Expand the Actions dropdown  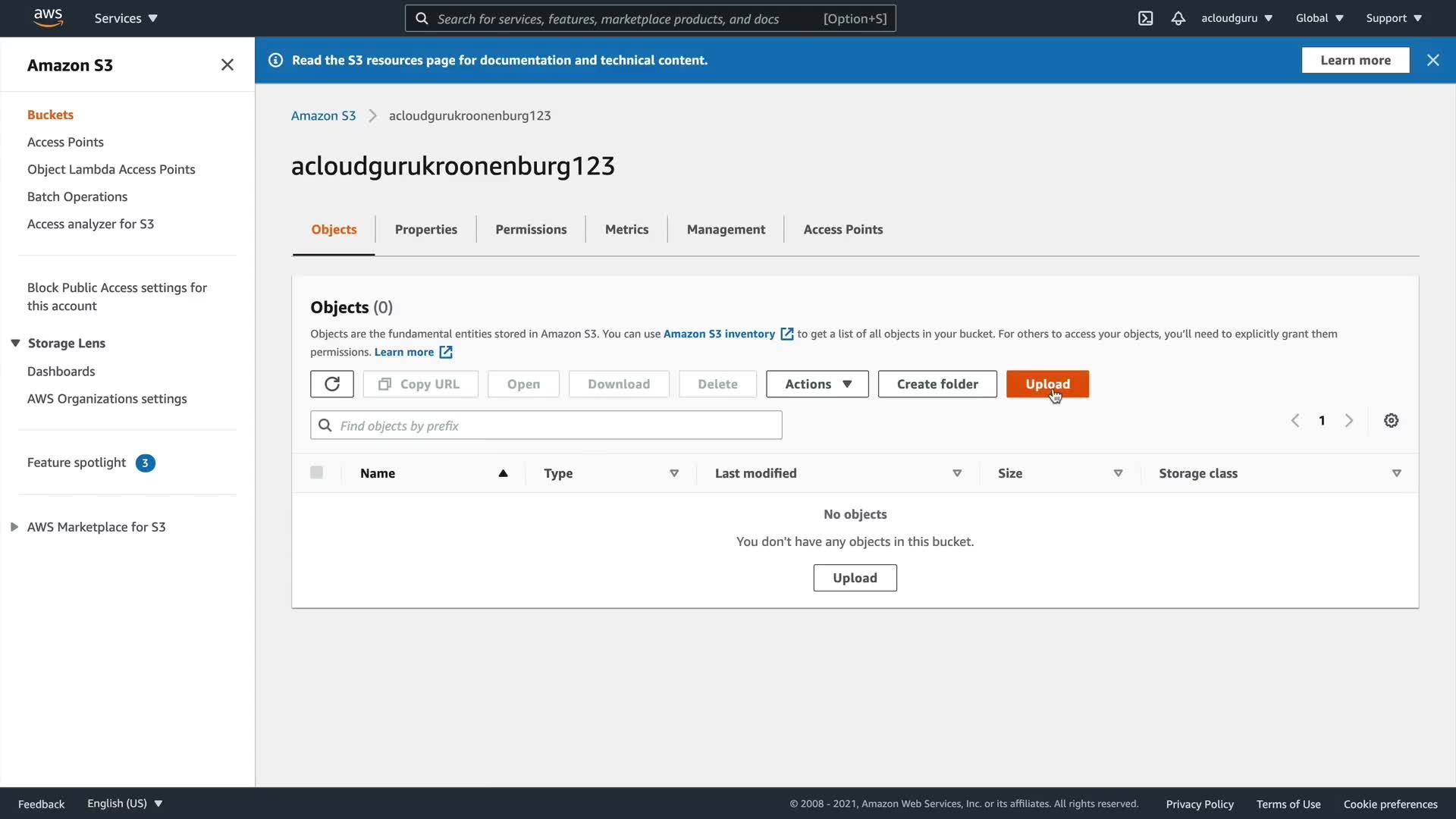817,384
